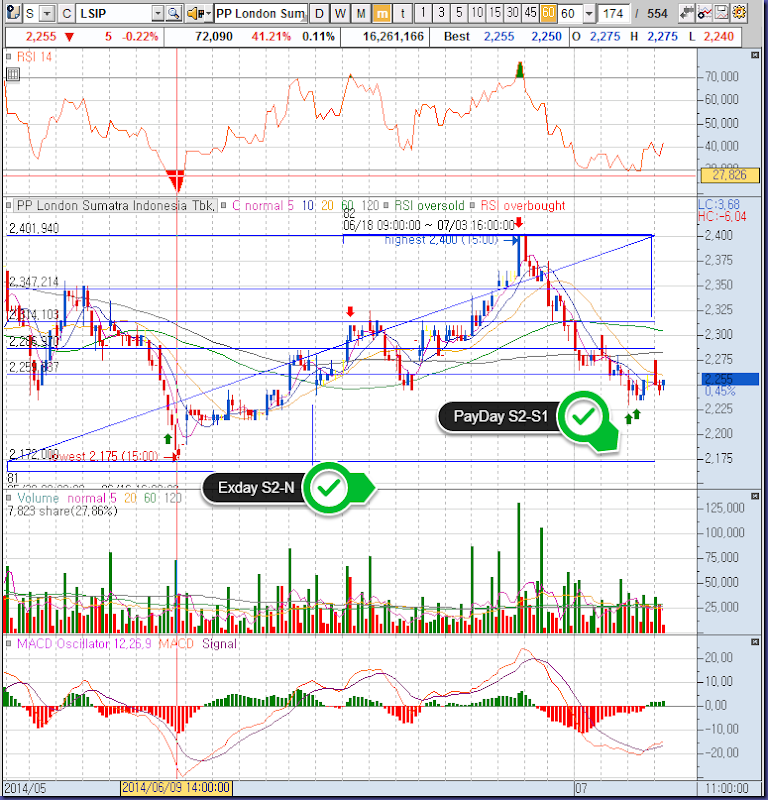Click the notepad memo icon at top left

14,13
